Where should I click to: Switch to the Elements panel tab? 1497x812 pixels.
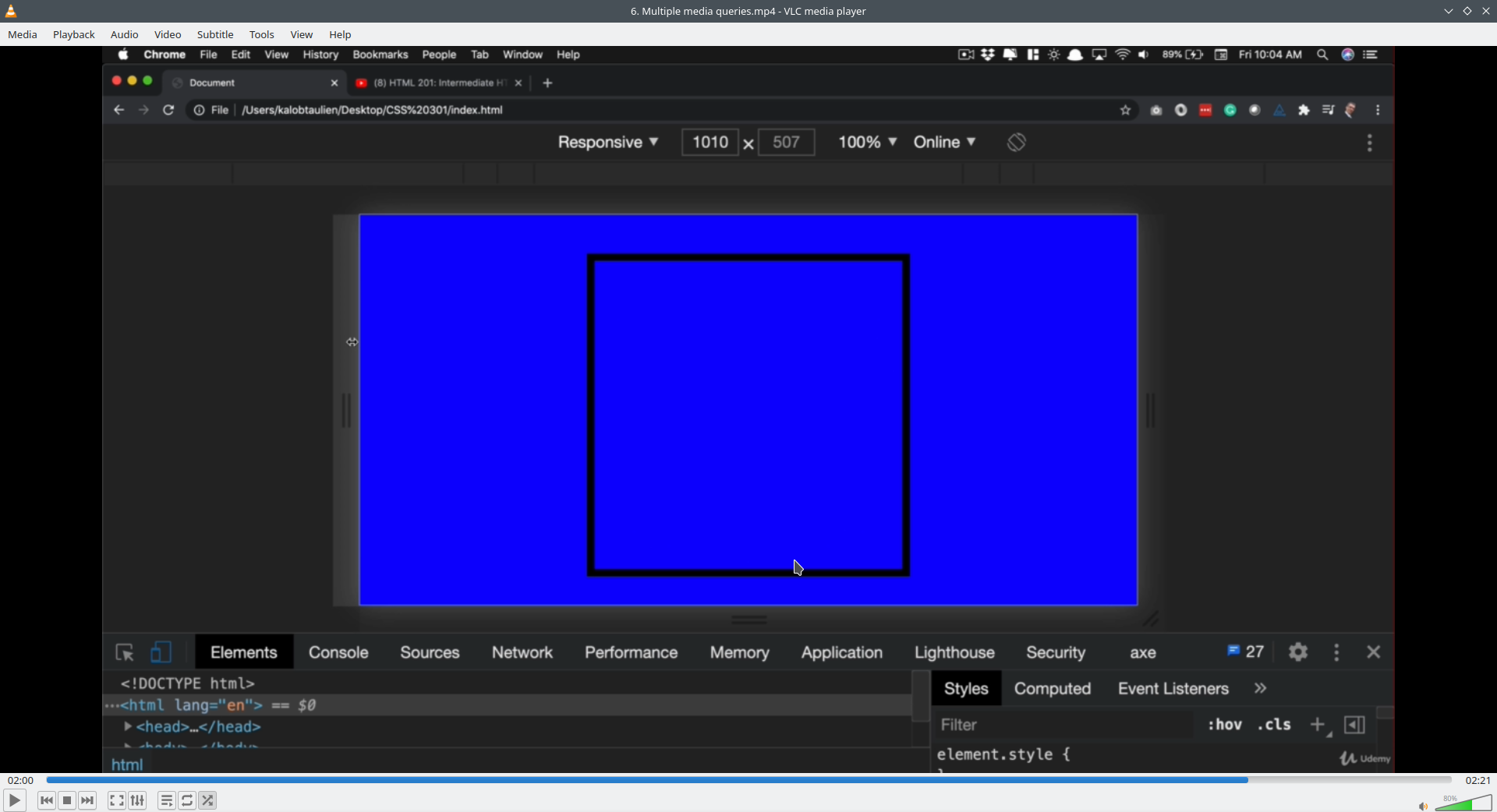click(244, 652)
